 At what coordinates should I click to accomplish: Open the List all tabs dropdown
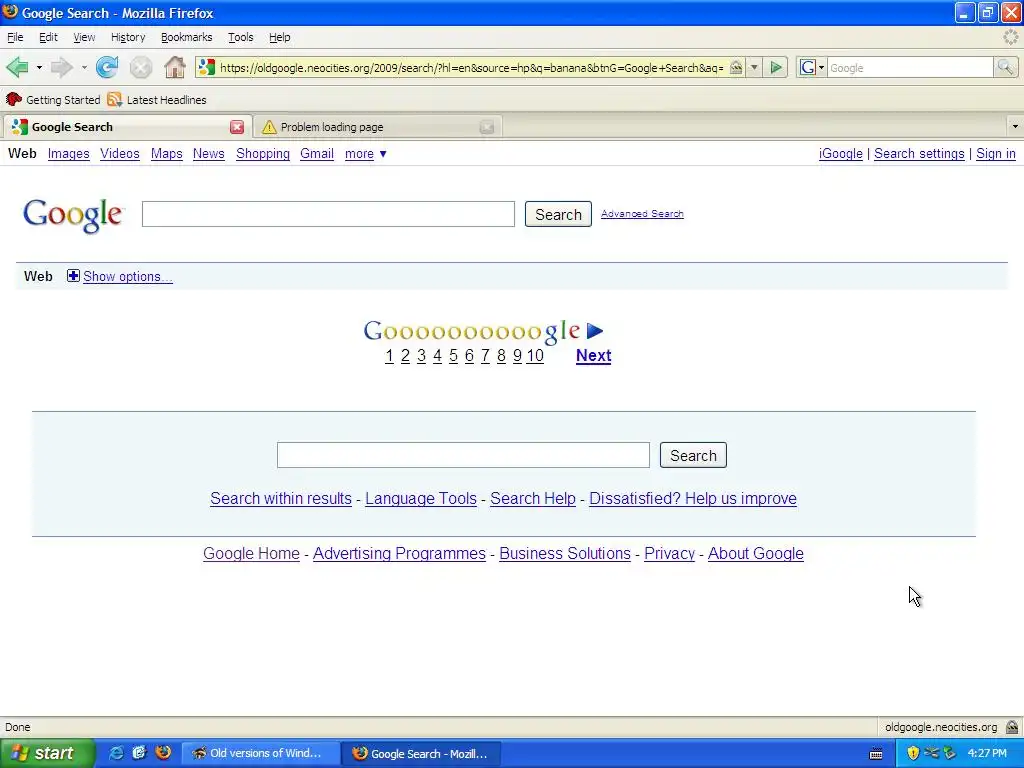1015,127
